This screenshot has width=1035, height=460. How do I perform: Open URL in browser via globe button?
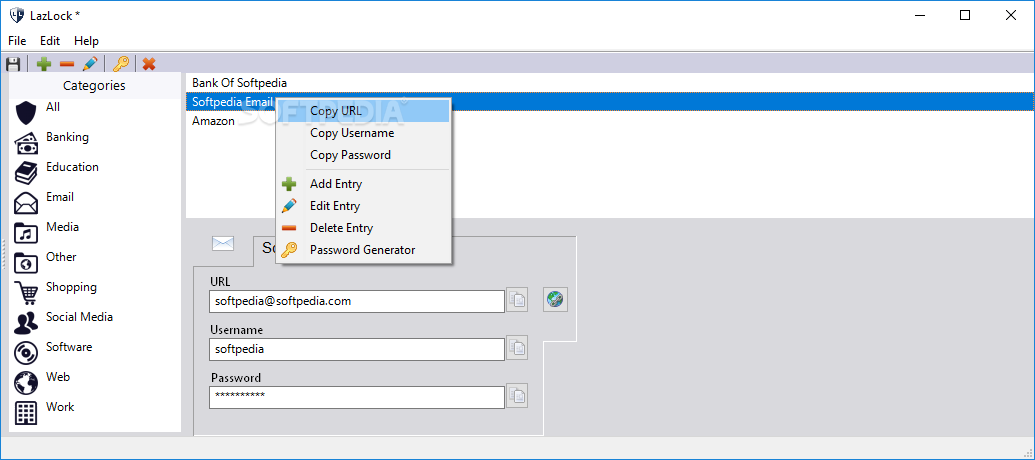point(556,300)
